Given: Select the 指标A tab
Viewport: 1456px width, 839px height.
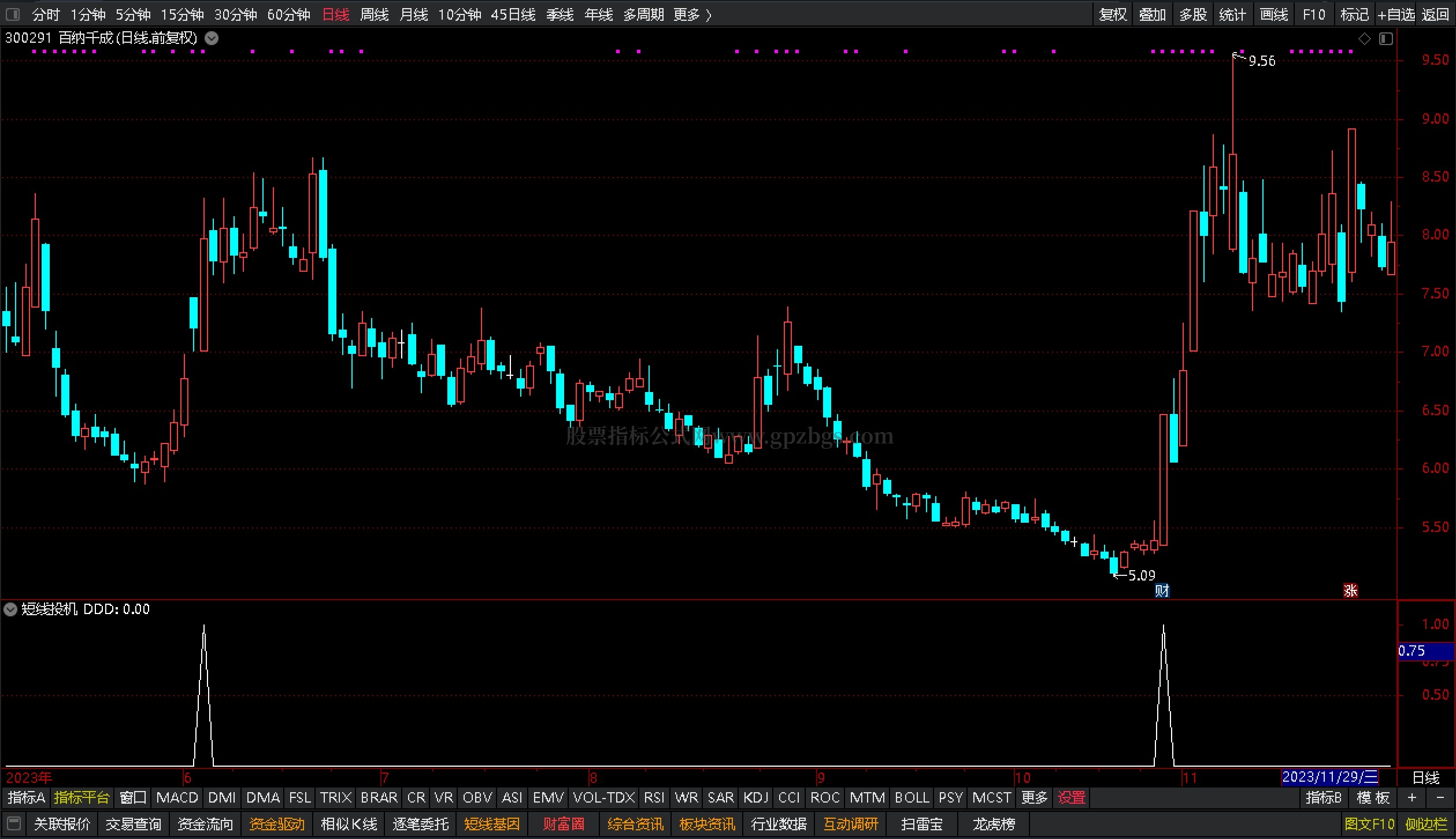Looking at the screenshot, I should tap(26, 798).
